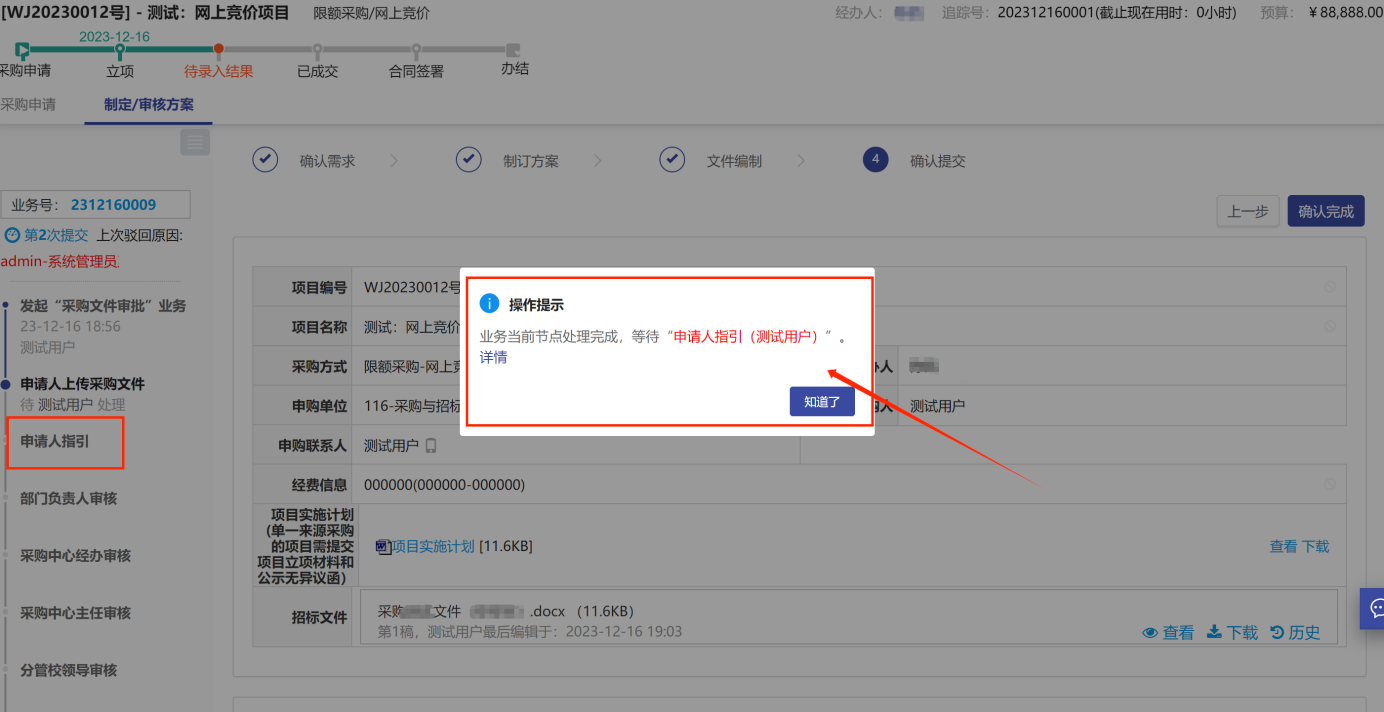Open 历史 version history for 招标文件
The image size is (1384, 712).
tap(1295, 632)
